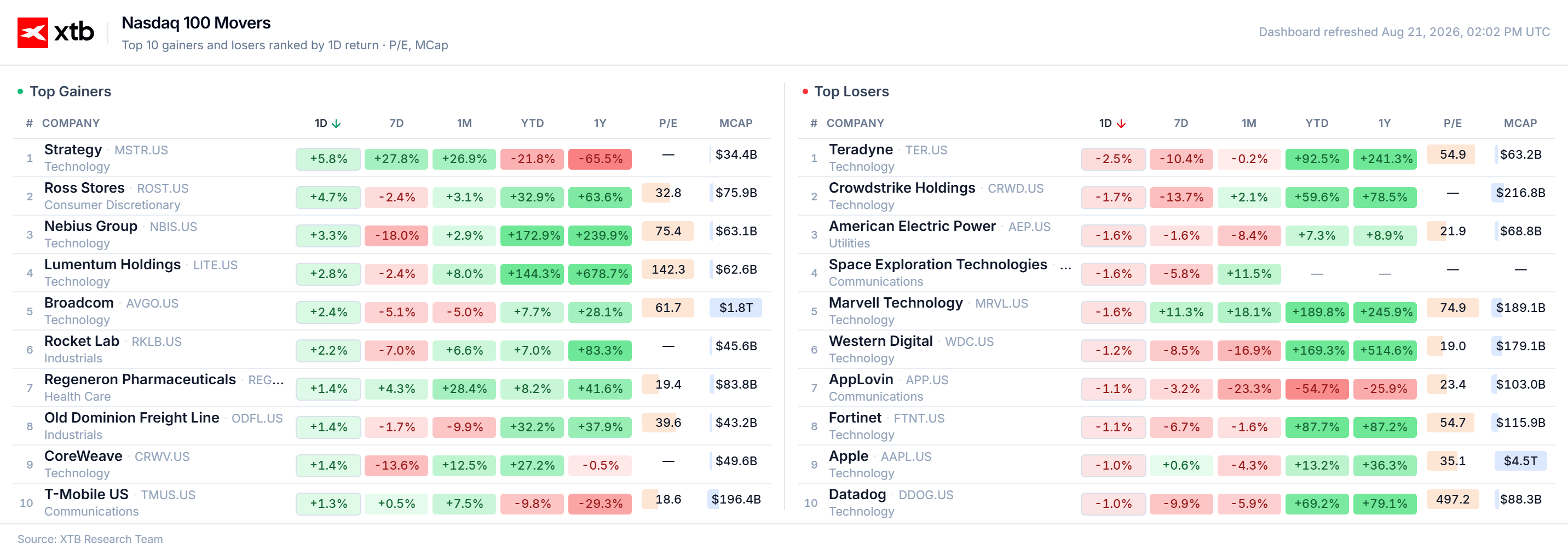
Task: Click NBIS.US ticker
Action: (x=174, y=227)
